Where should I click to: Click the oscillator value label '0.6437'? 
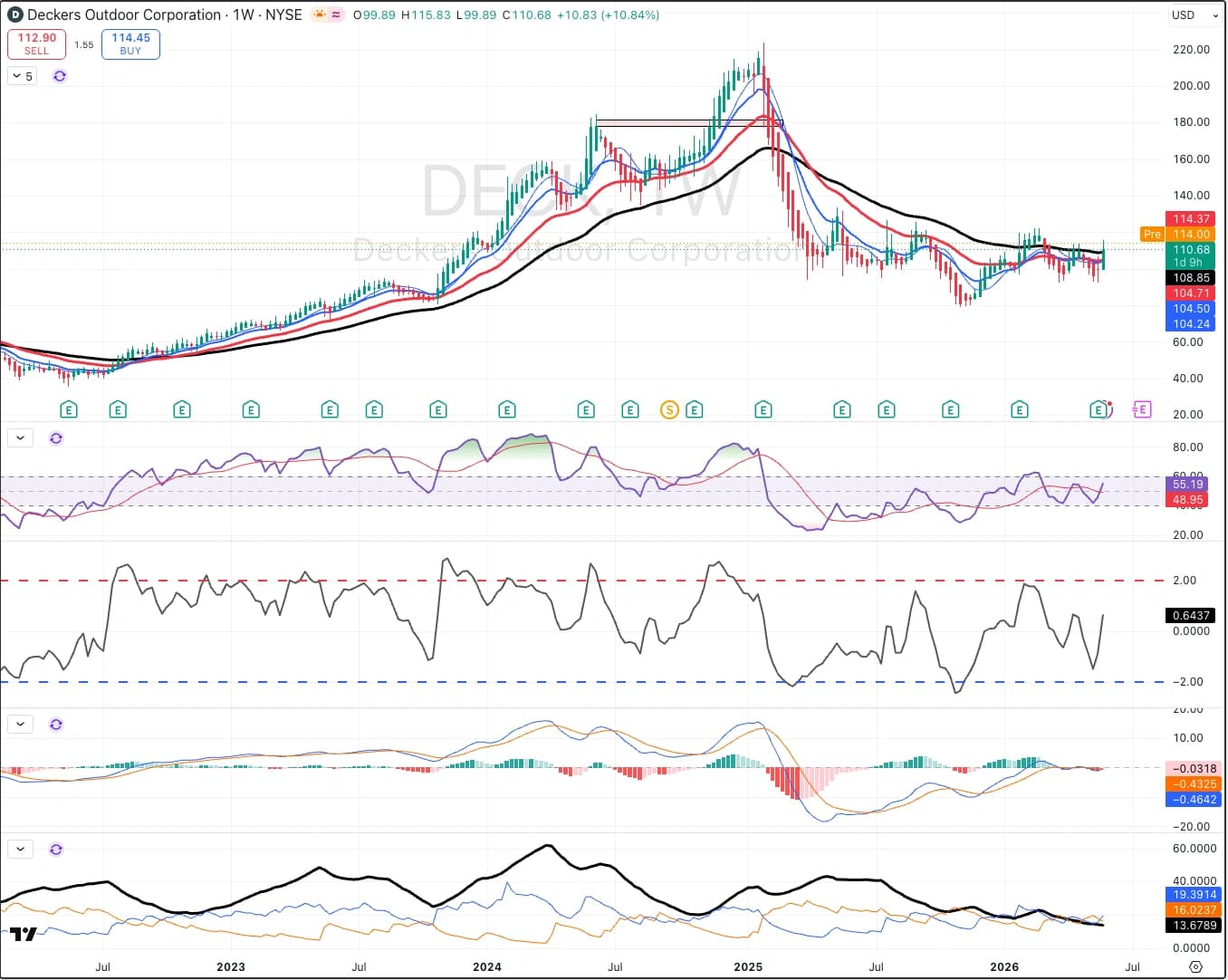(x=1191, y=616)
